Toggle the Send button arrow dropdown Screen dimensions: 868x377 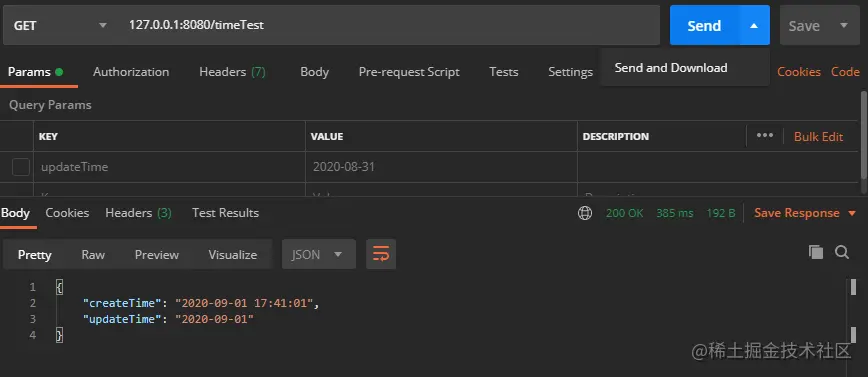pyautogui.click(x=754, y=25)
